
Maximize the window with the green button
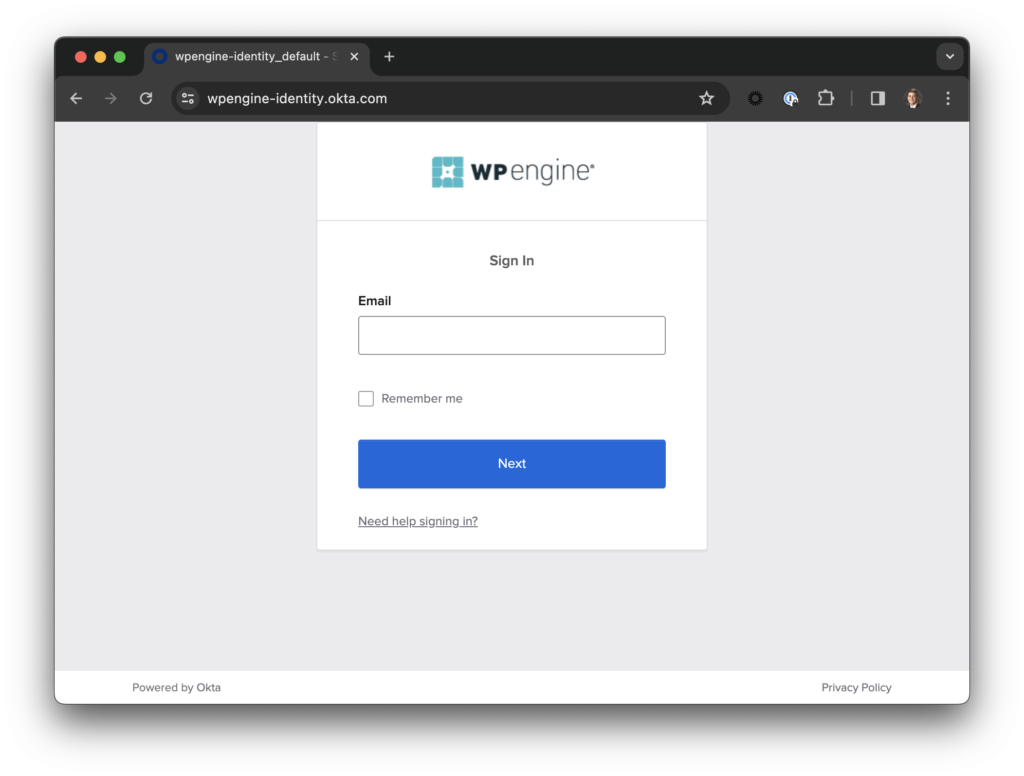tap(120, 57)
